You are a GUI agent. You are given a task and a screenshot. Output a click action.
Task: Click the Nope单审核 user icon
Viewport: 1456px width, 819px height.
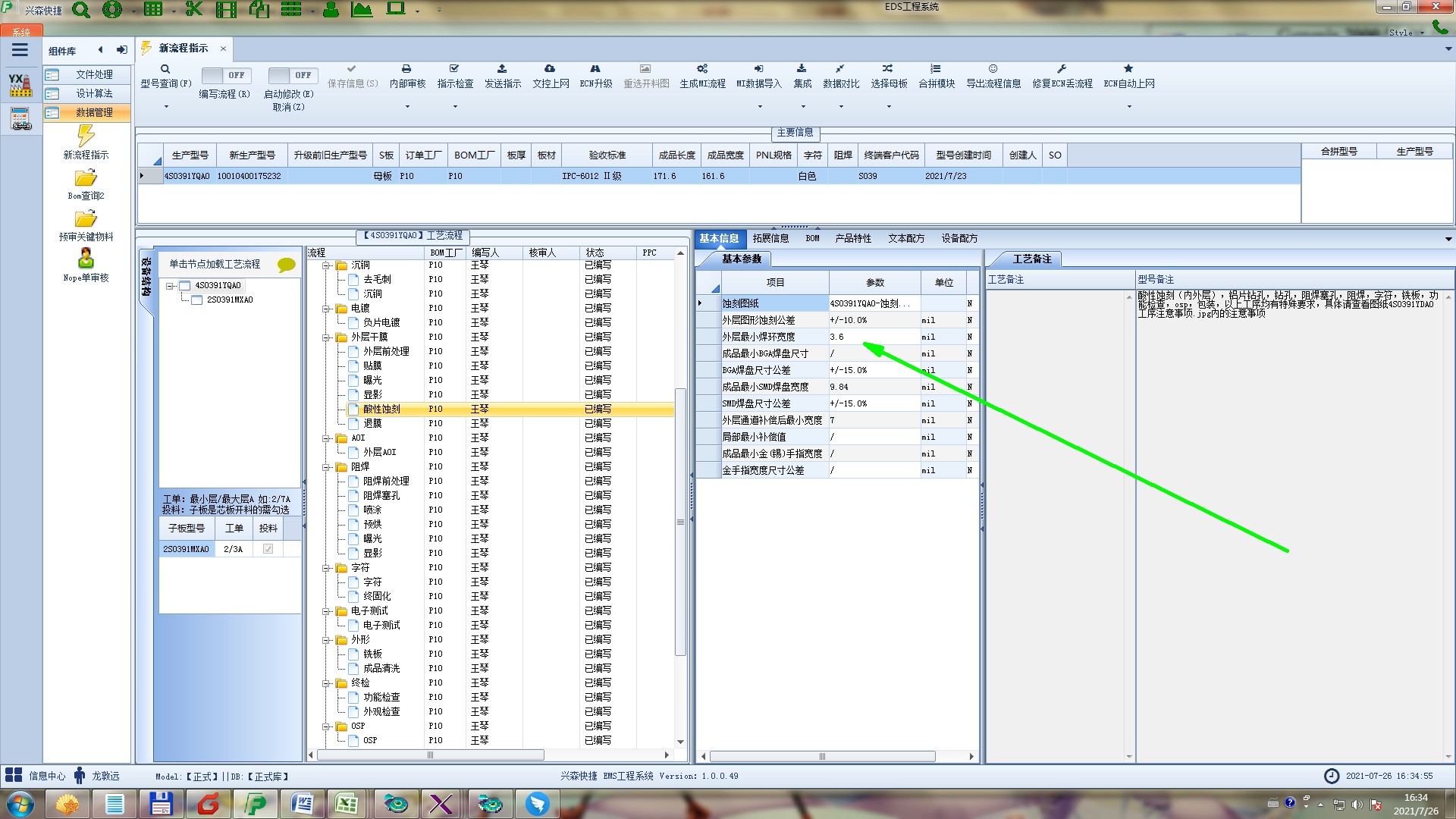86,259
